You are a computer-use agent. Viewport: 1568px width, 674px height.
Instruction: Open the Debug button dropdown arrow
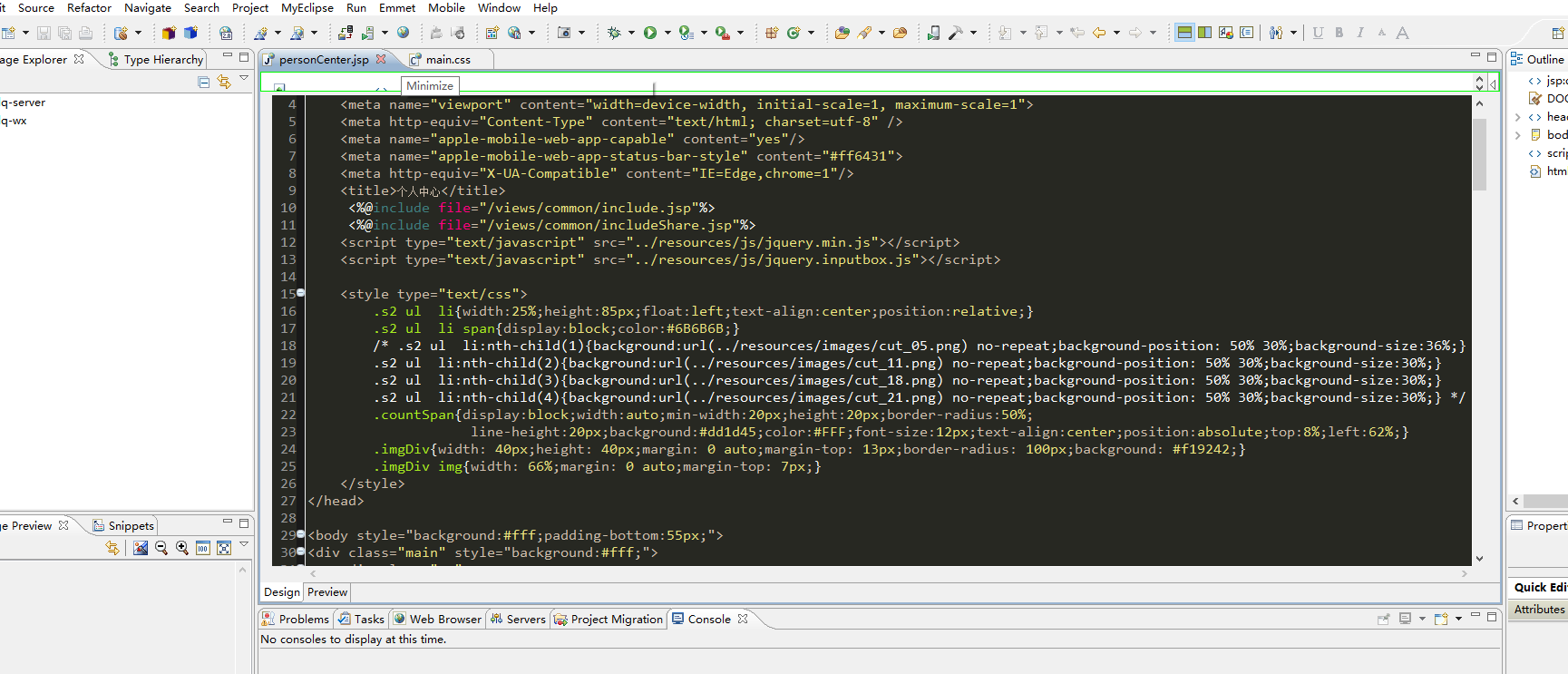coord(631,33)
